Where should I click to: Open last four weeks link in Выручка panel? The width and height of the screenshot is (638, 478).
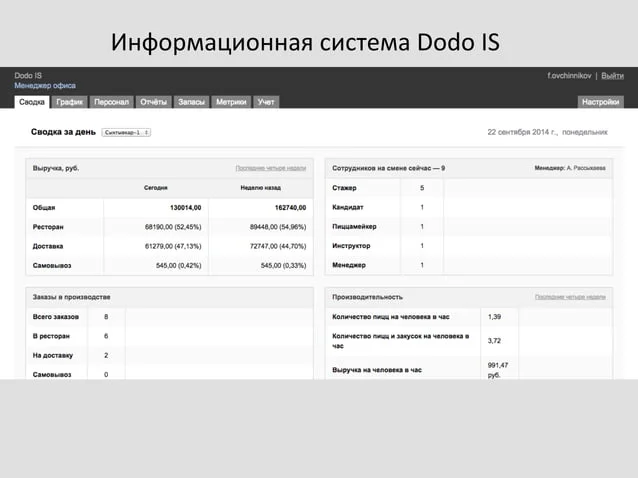271,168
